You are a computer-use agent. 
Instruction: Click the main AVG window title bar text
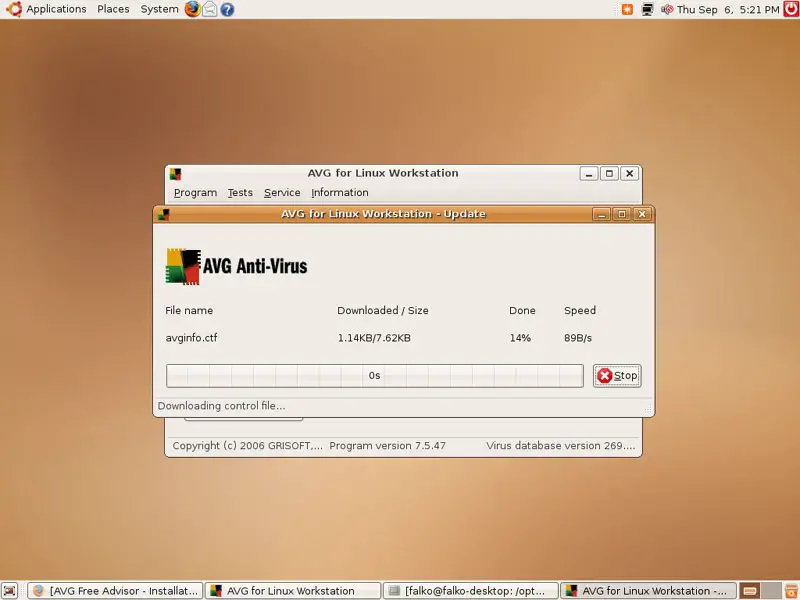[383, 173]
